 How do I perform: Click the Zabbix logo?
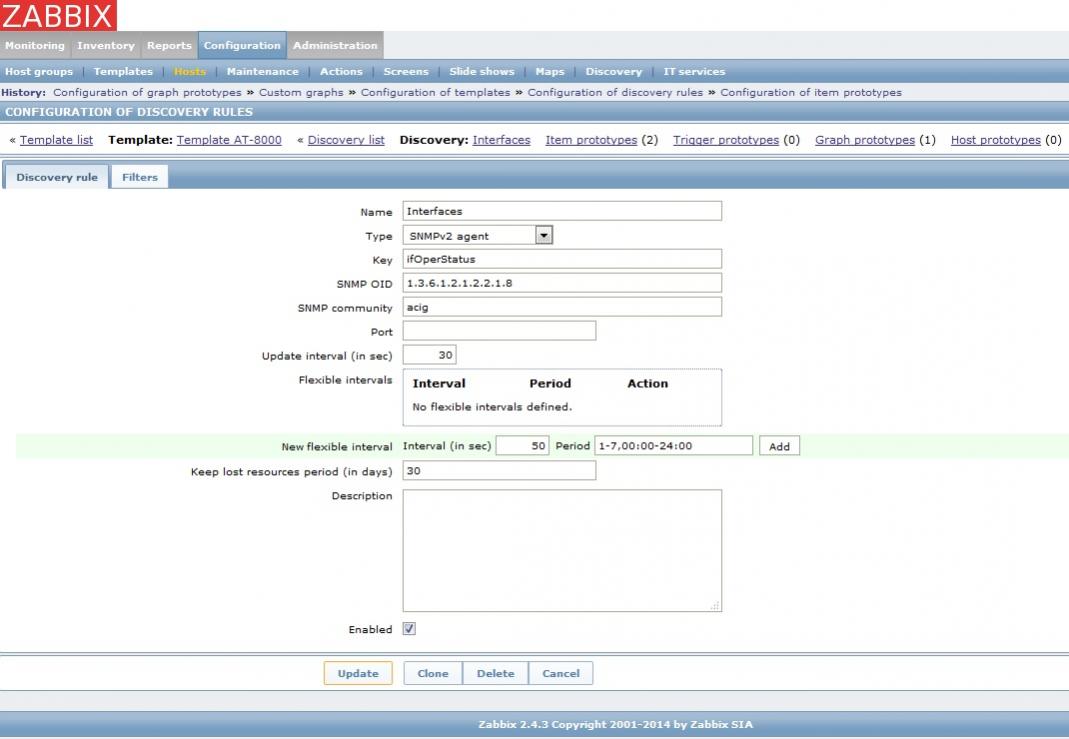[58, 15]
